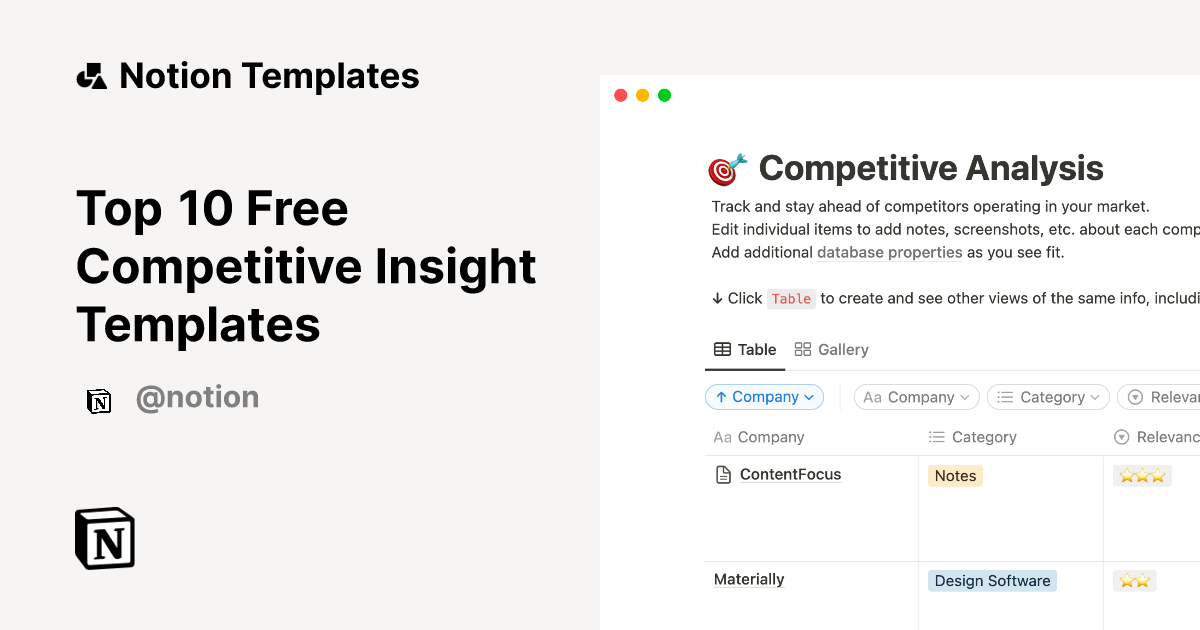
Task: Click the table grid icon beside Table
Action: click(722, 349)
